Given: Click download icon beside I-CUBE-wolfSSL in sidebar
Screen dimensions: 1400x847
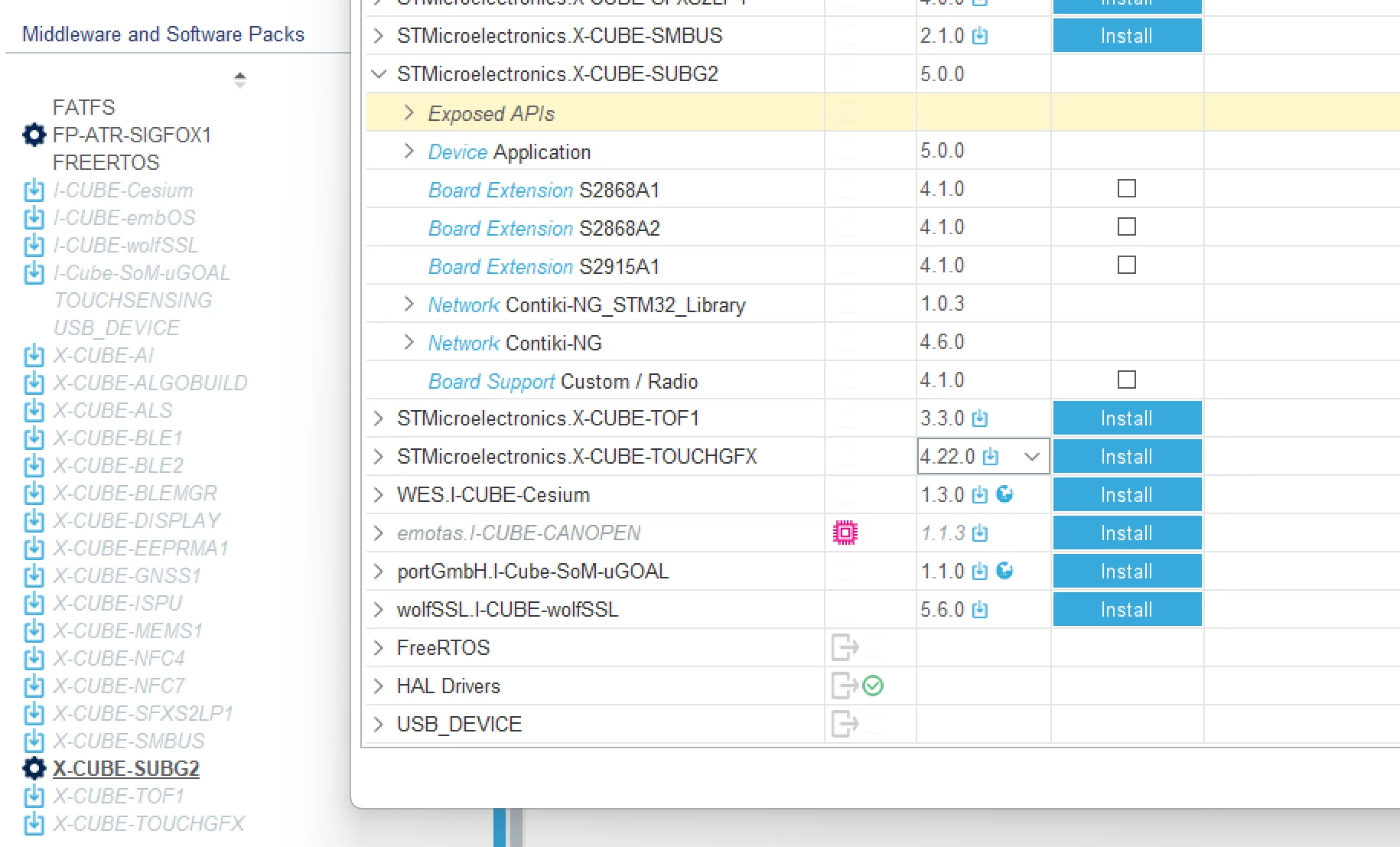Looking at the screenshot, I should (34, 245).
